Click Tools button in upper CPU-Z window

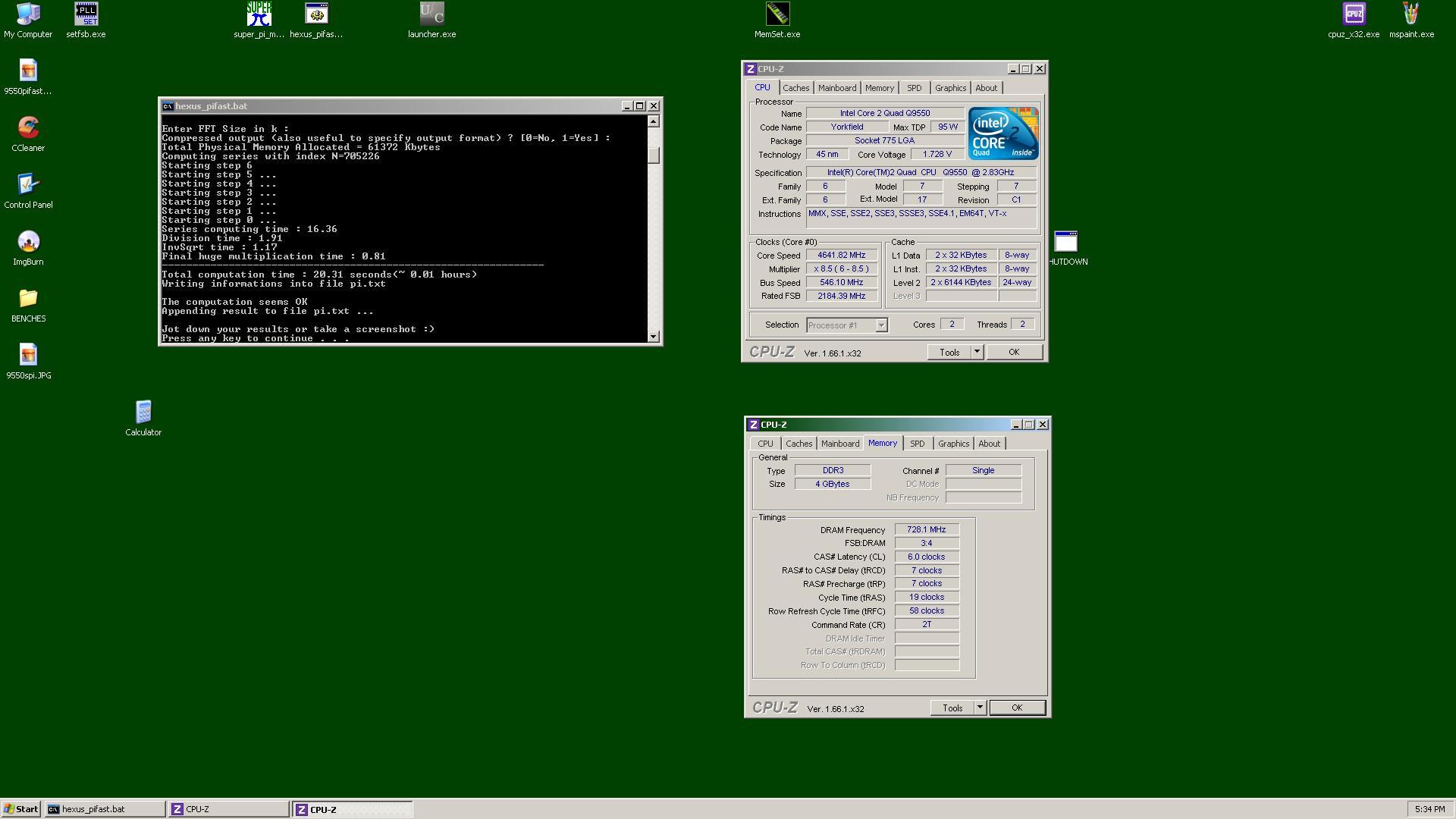point(949,353)
